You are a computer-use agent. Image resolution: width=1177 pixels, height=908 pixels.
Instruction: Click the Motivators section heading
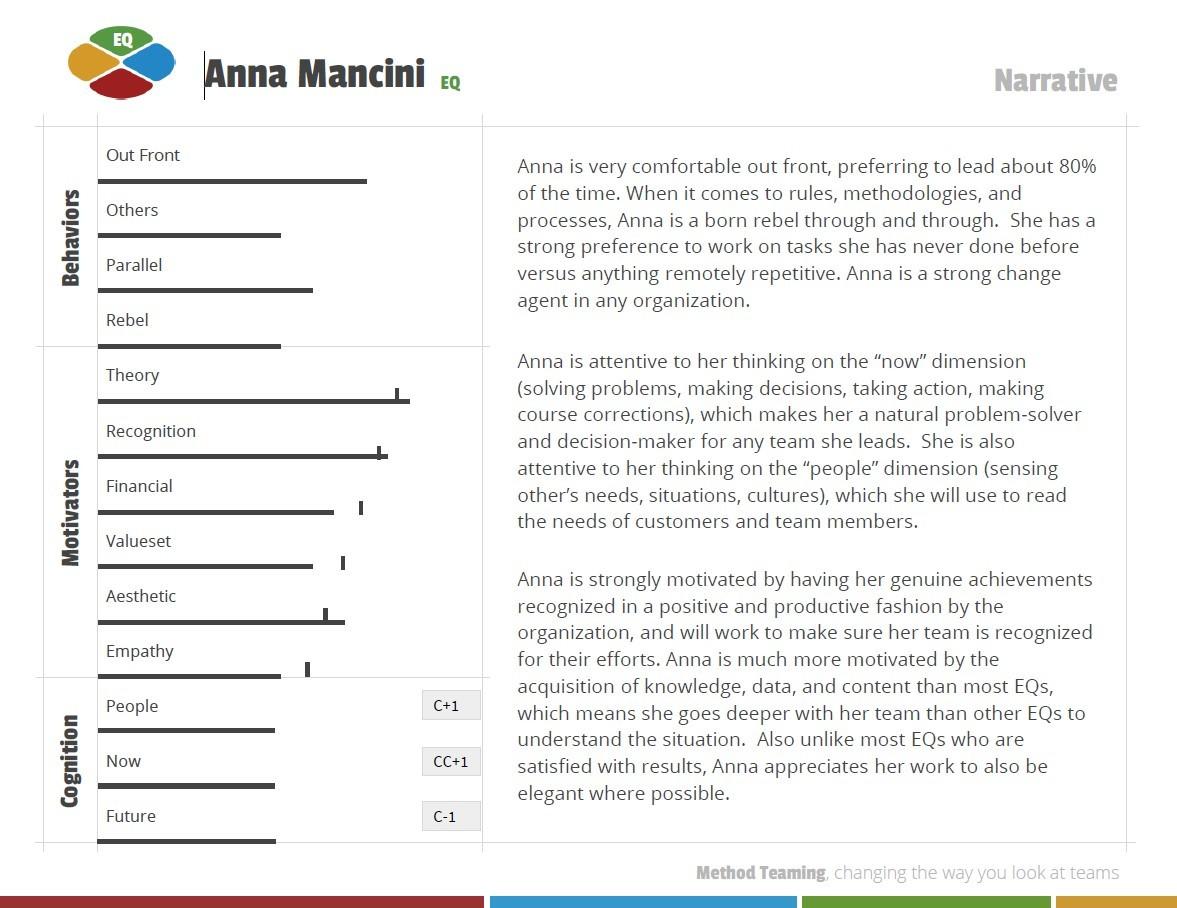coord(70,513)
